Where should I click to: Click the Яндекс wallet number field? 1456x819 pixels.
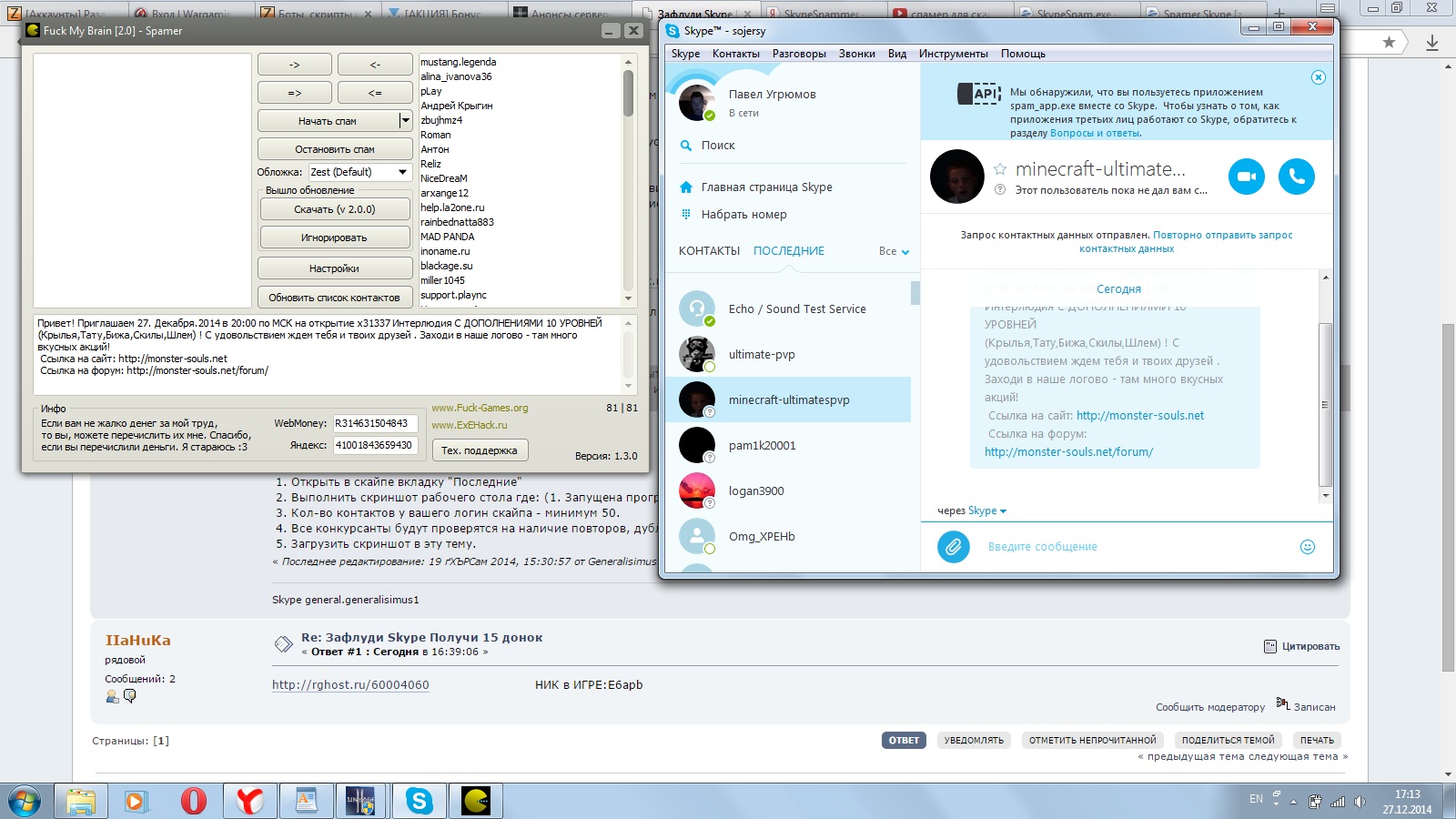click(376, 445)
